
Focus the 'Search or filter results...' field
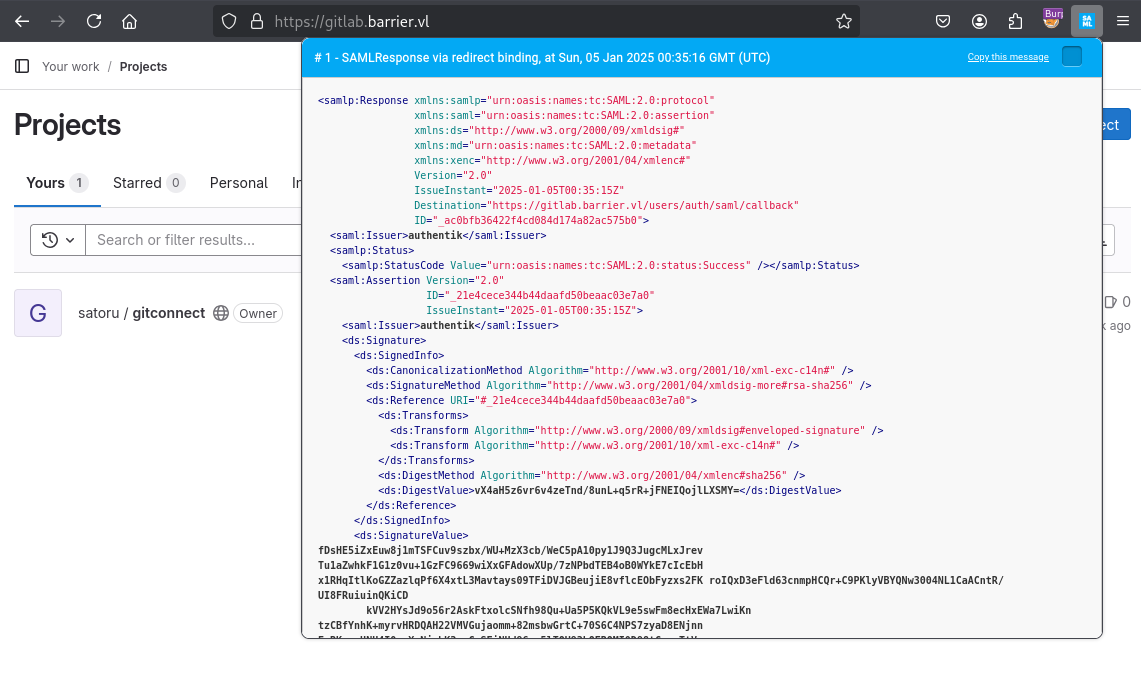(194, 240)
